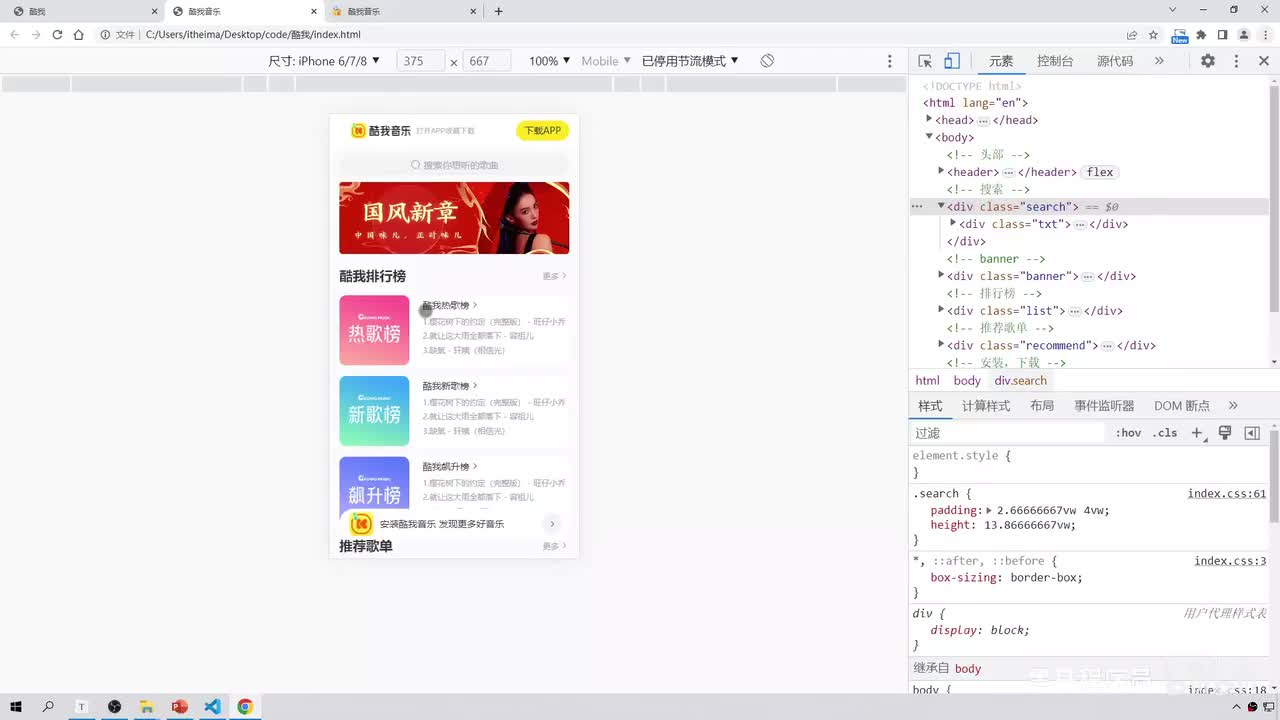The image size is (1280, 720).
Task: Click 更多 next to 酷我排行榜
Action: coord(555,276)
